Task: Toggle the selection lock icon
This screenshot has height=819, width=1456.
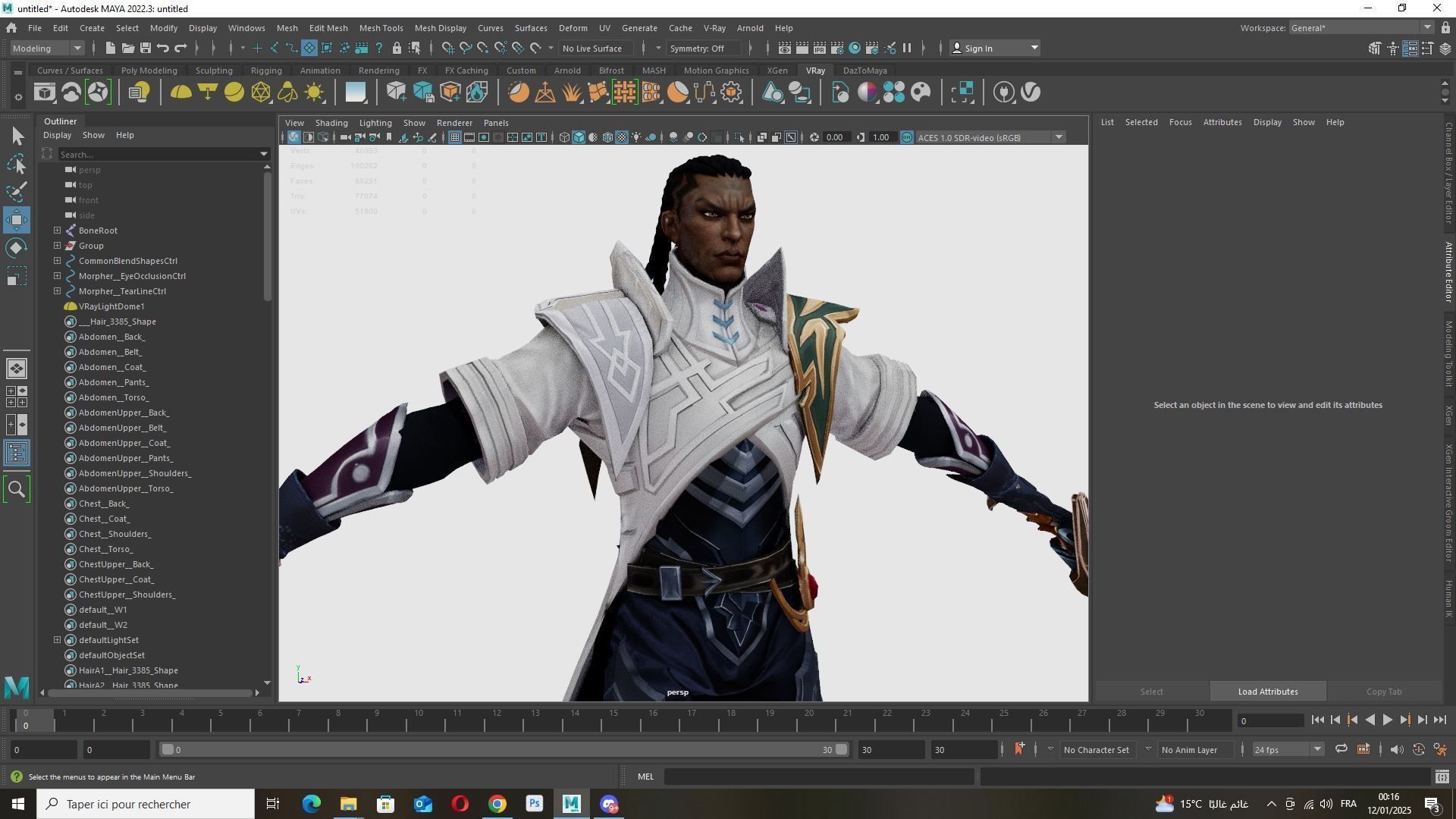Action: [x=397, y=49]
